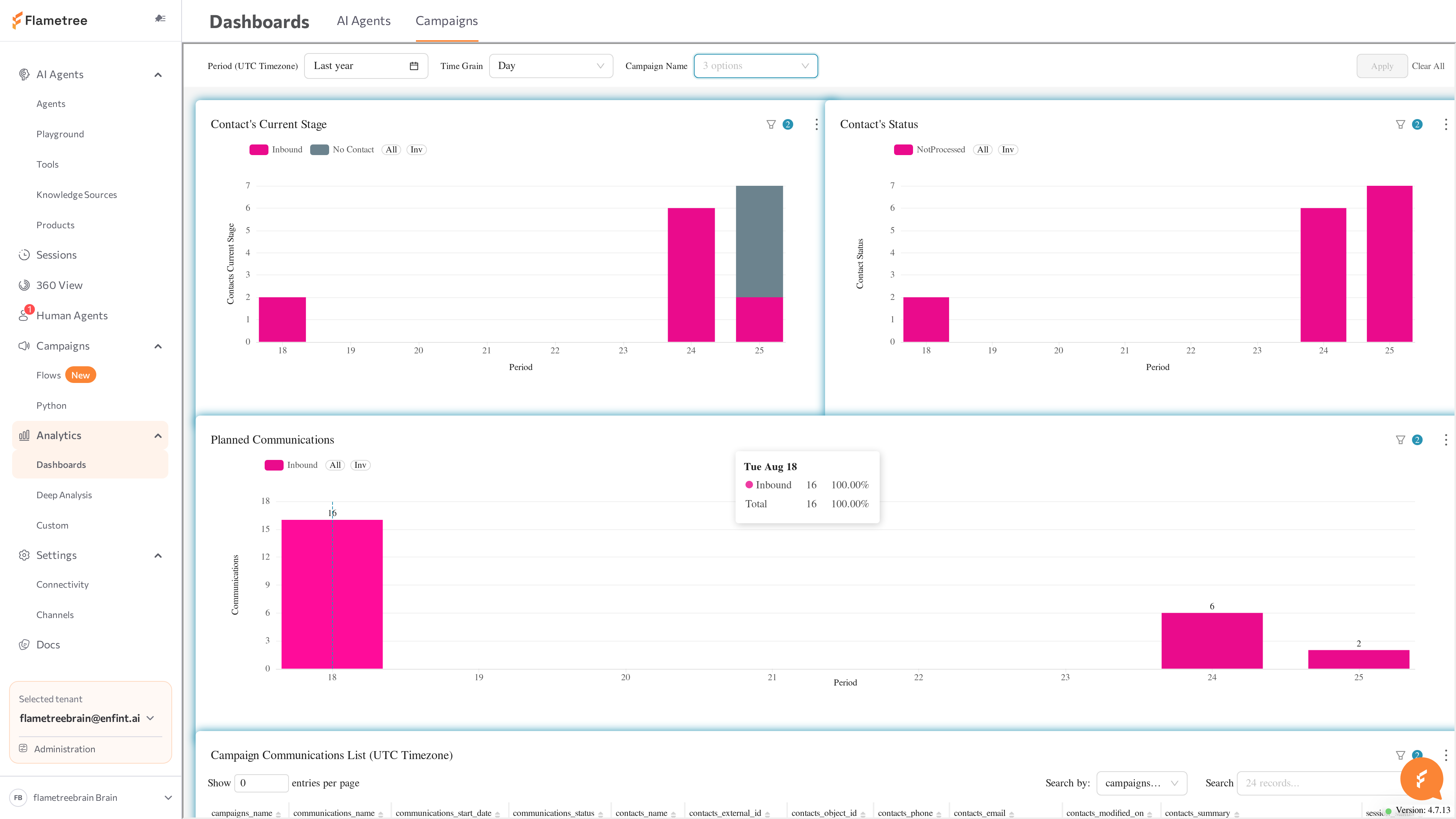Collapse AI Agents sidebar section
The height and width of the screenshot is (819, 1456).
[158, 75]
